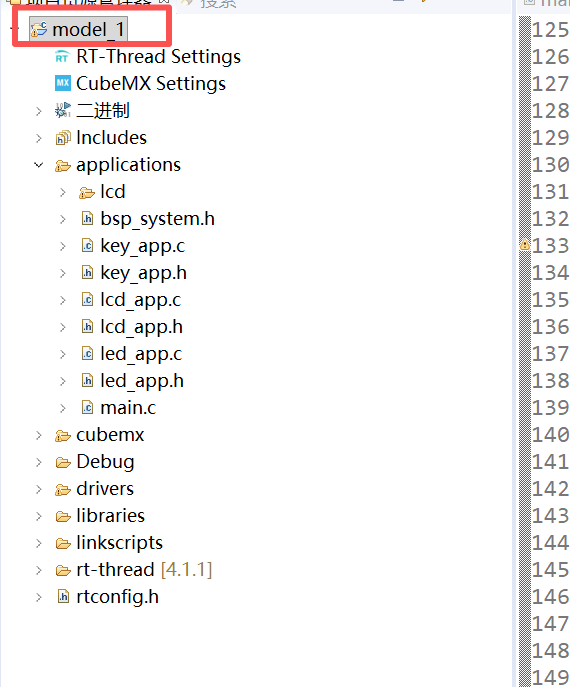This screenshot has width=570, height=687.
Task: Open CubeMX Settings
Action: 151,84
